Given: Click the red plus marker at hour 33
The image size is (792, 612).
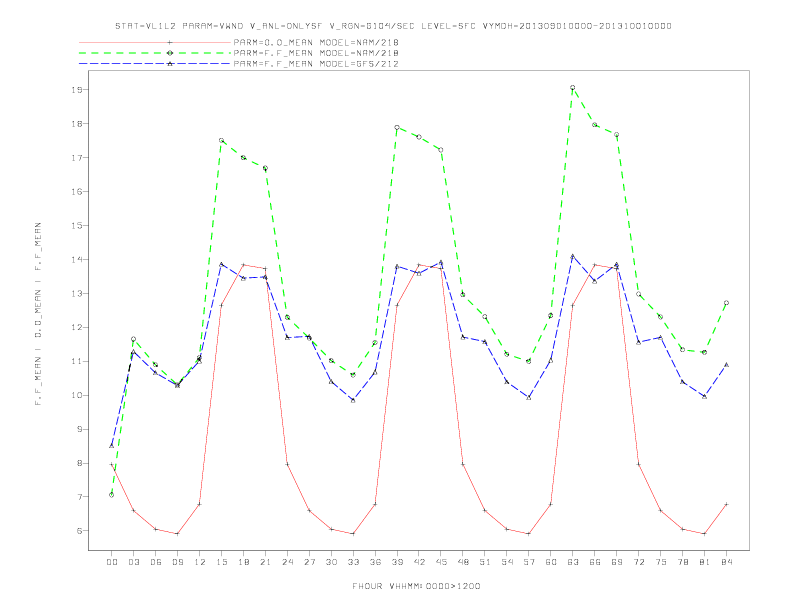Looking at the screenshot, I should click(x=353, y=534).
